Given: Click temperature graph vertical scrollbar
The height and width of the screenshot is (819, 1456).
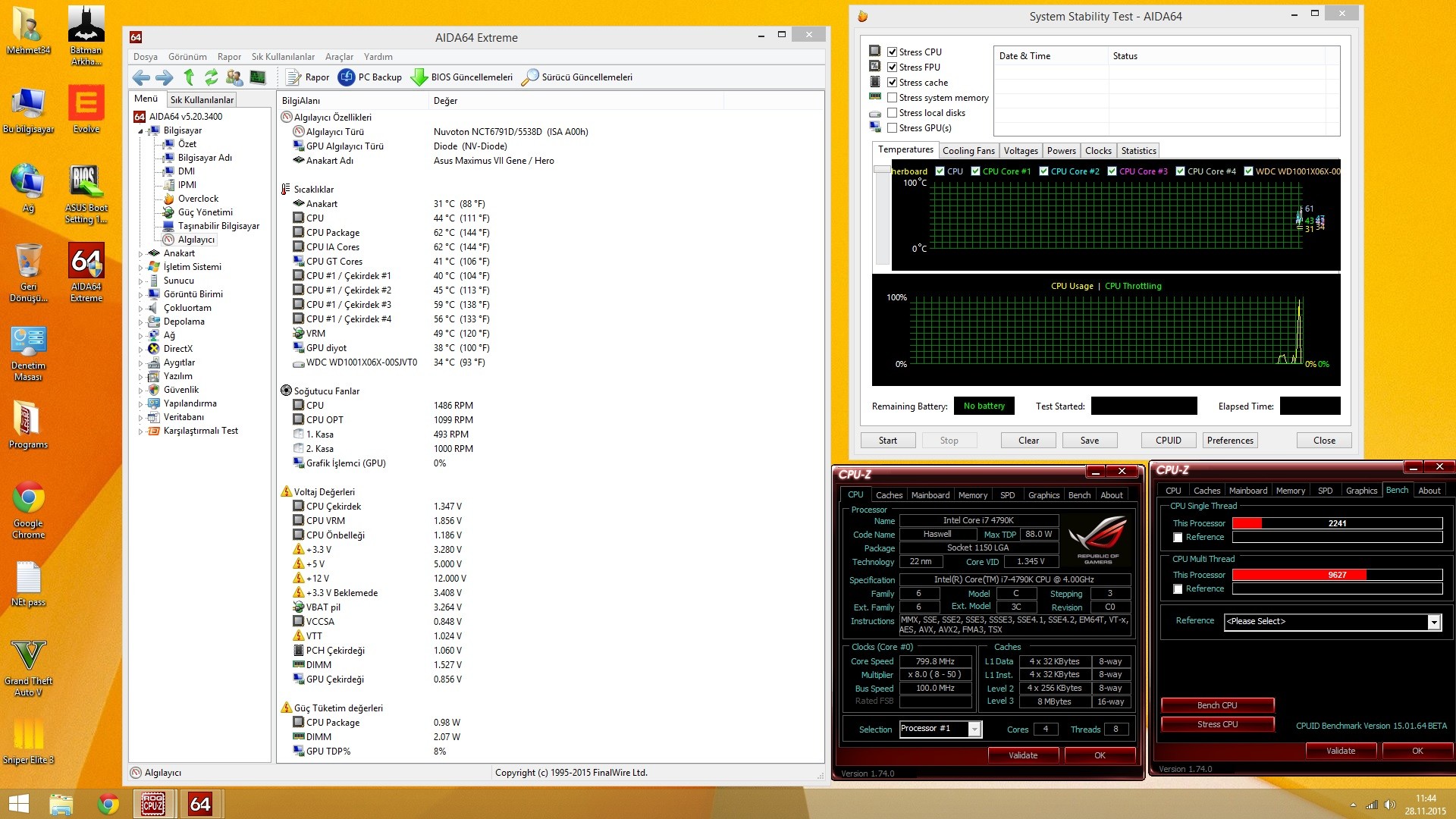Looking at the screenshot, I should tap(882, 215).
